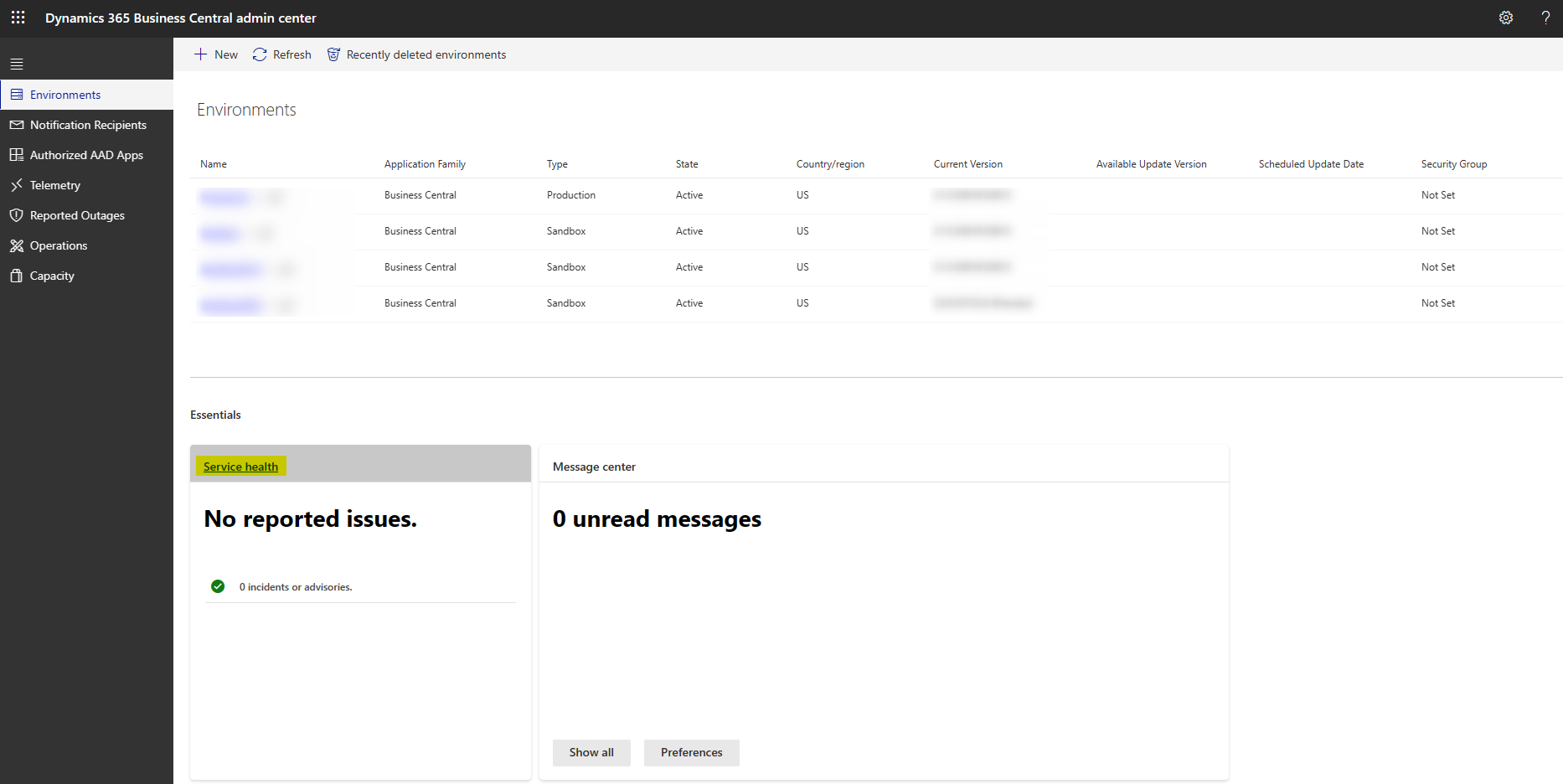1563x784 pixels.
Task: Click the 'No reported issues.' text
Action: coord(310,519)
